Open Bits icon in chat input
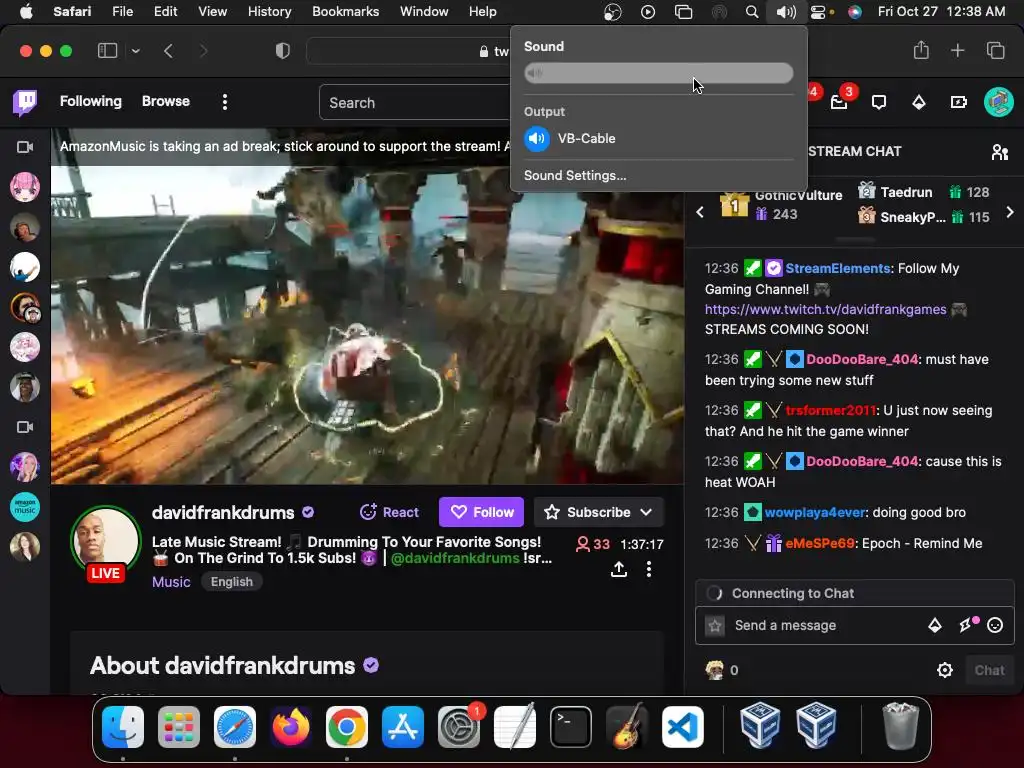 [x=935, y=626]
